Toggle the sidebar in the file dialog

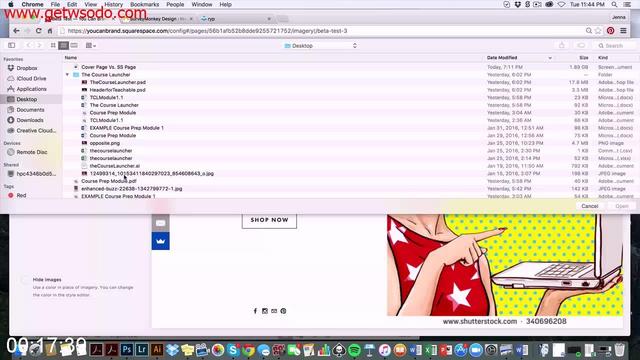click(11, 45)
